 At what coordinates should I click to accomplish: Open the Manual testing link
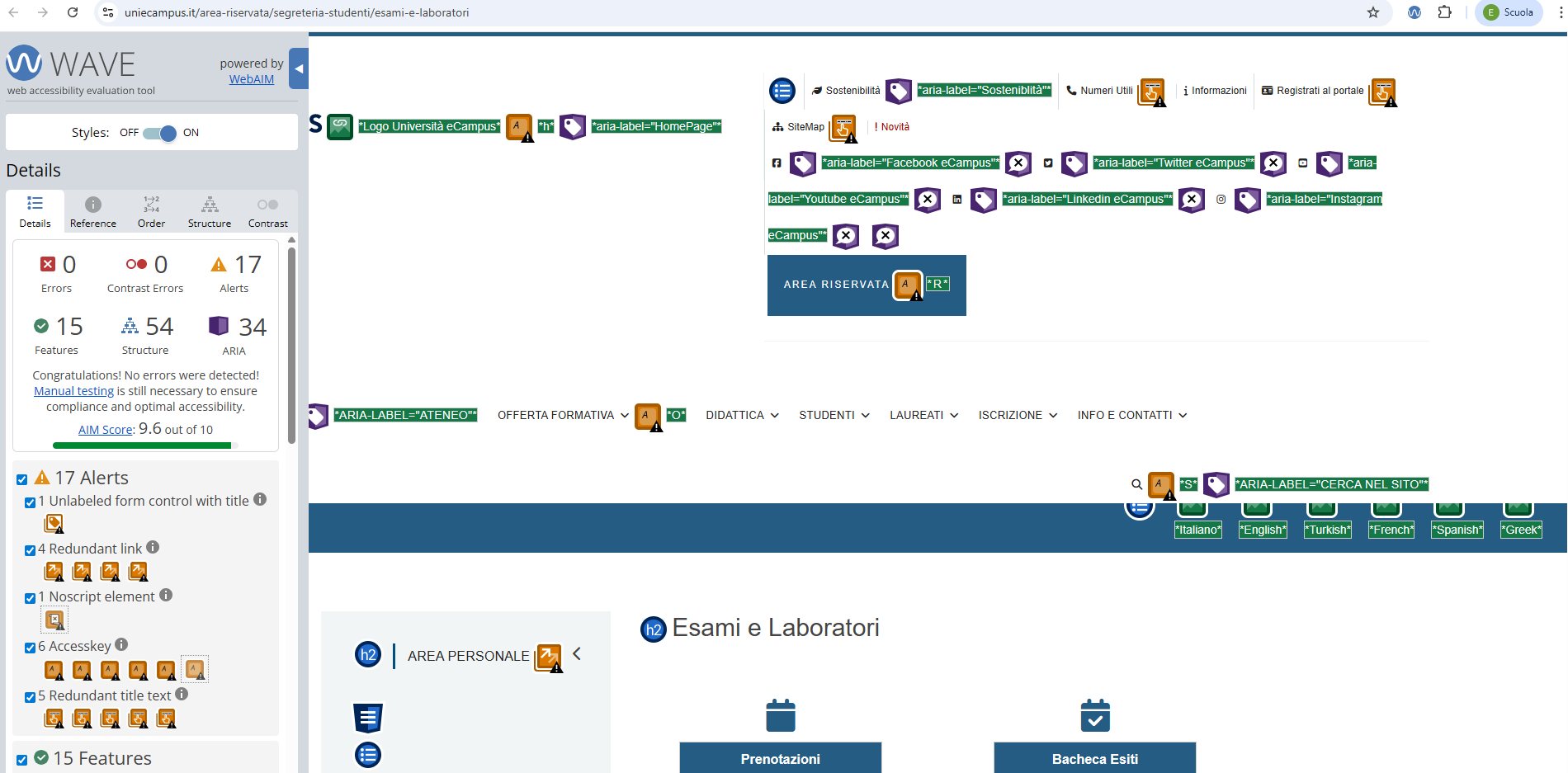point(73,391)
